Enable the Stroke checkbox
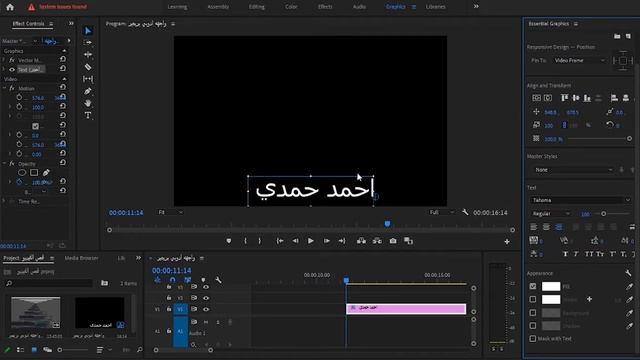Viewport: 640px width, 360px height. click(533, 299)
